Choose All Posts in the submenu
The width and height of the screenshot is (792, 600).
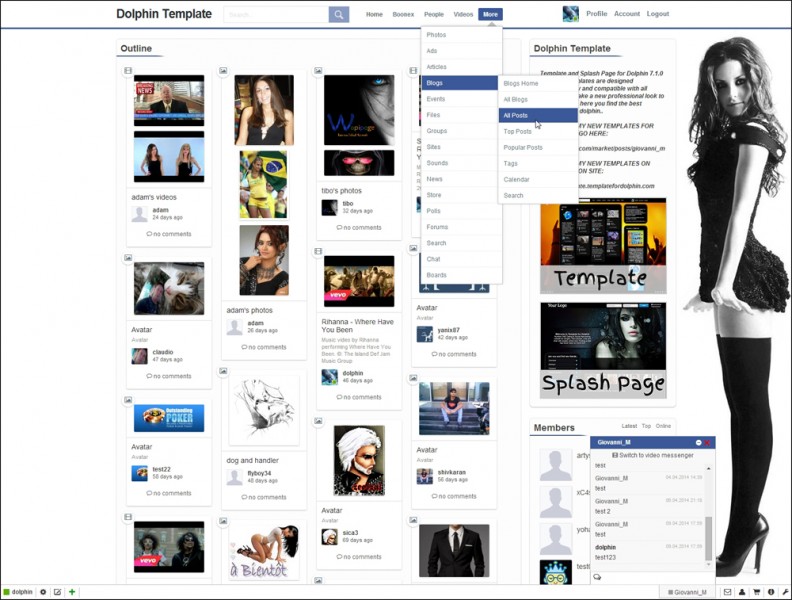coord(538,116)
